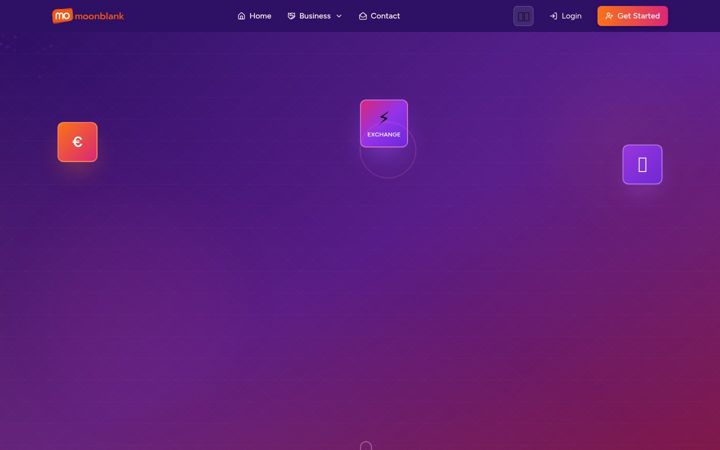Go to the Contact page

click(379, 16)
